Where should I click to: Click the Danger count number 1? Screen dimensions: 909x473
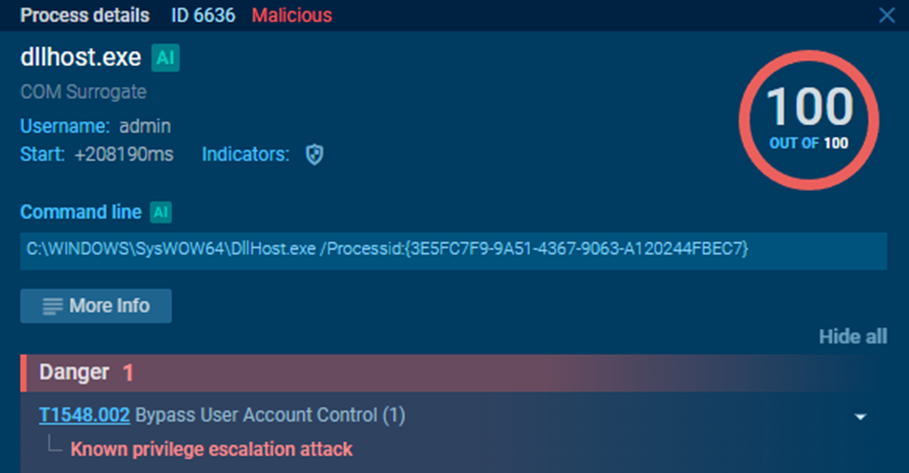coord(128,373)
